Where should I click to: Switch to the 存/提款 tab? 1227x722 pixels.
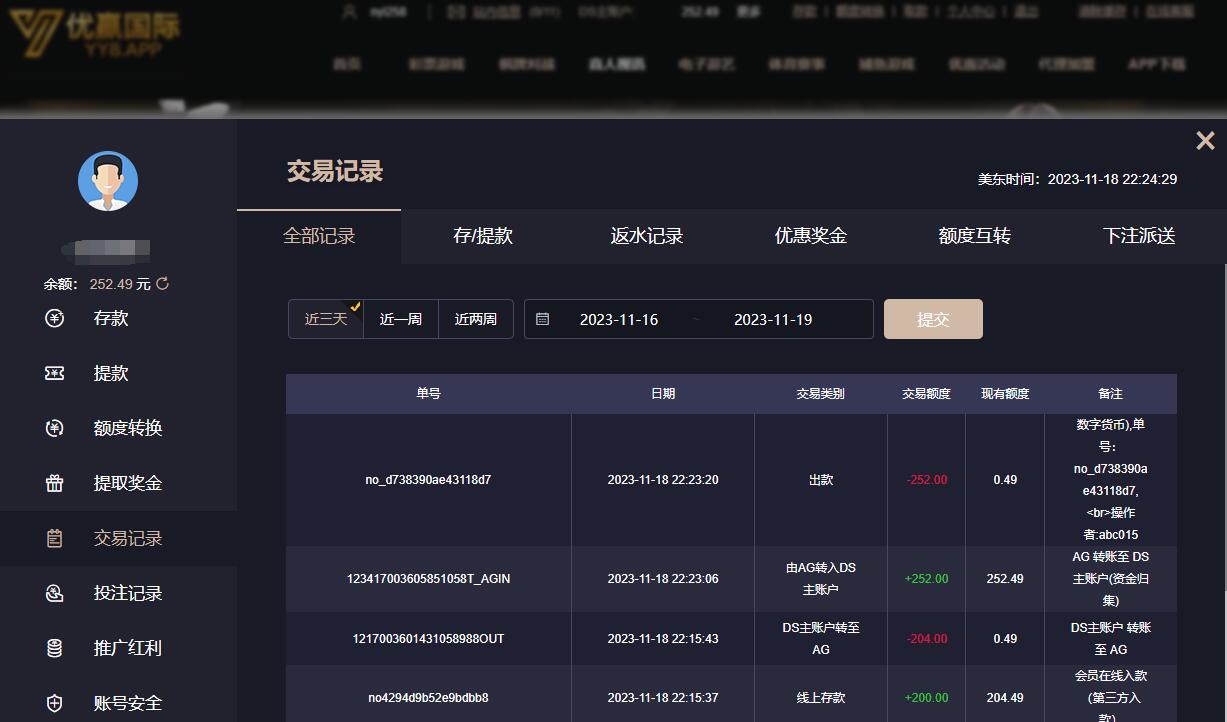click(483, 236)
